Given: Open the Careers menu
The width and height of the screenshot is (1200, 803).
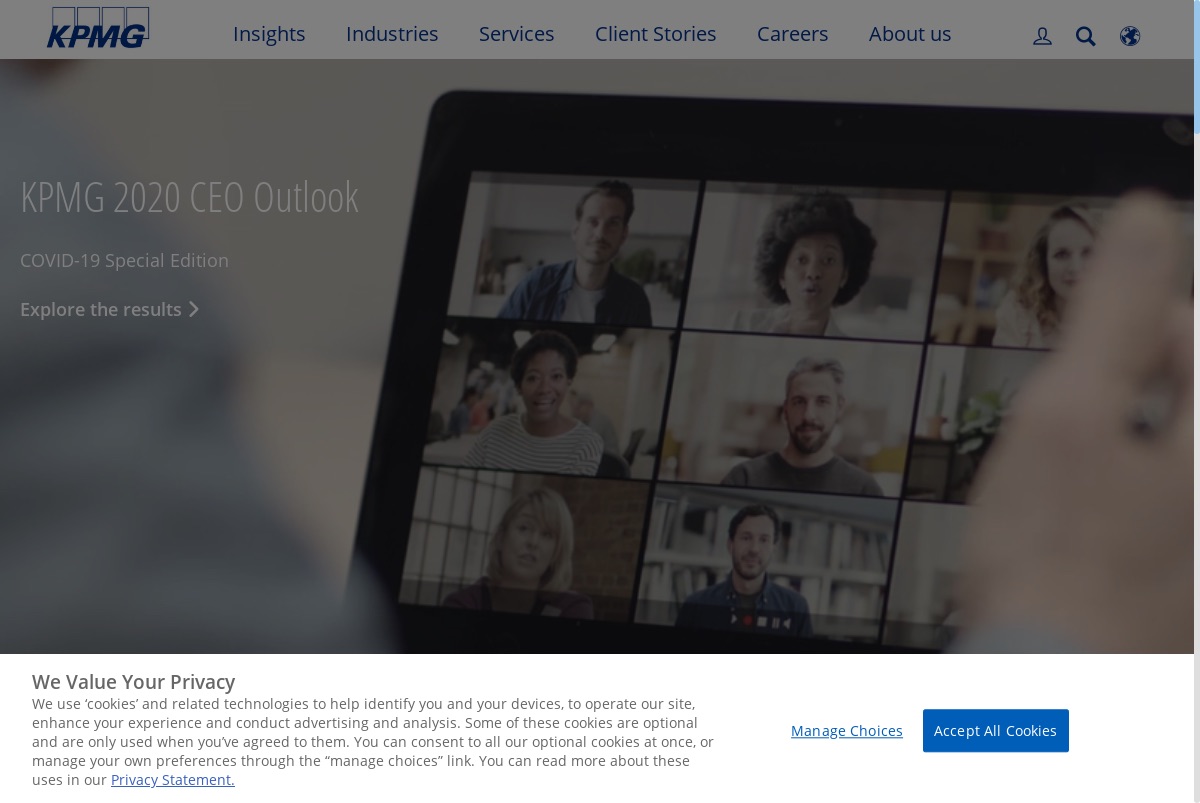Looking at the screenshot, I should [x=792, y=34].
